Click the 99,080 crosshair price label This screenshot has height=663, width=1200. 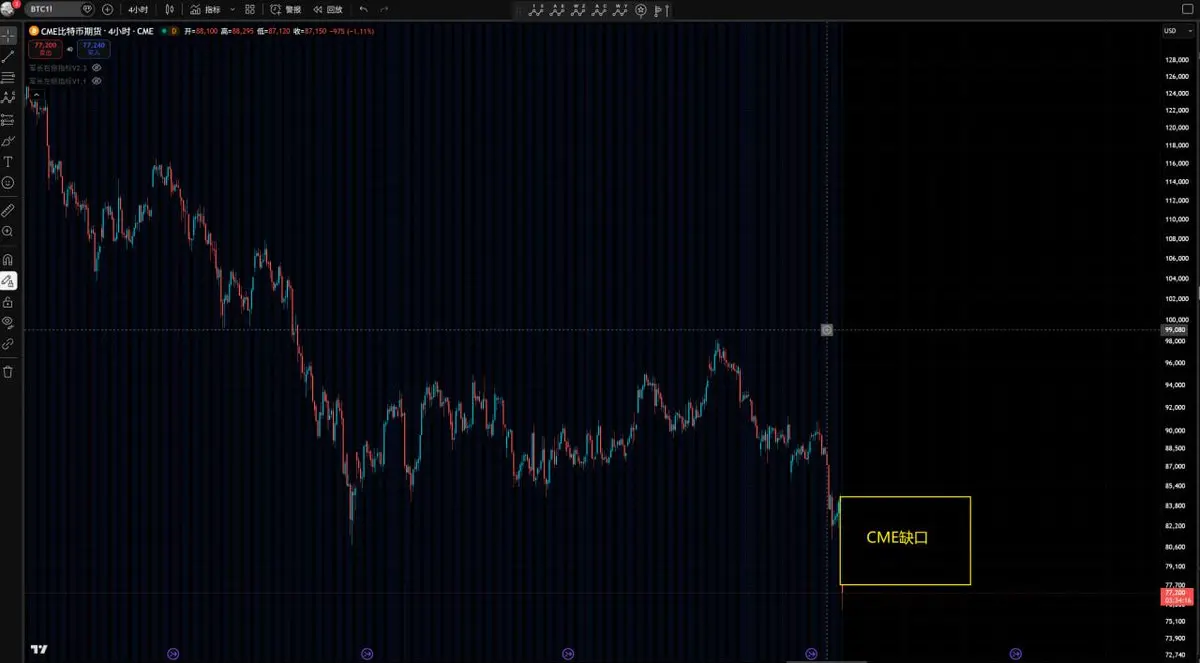pyautogui.click(x=1175, y=329)
